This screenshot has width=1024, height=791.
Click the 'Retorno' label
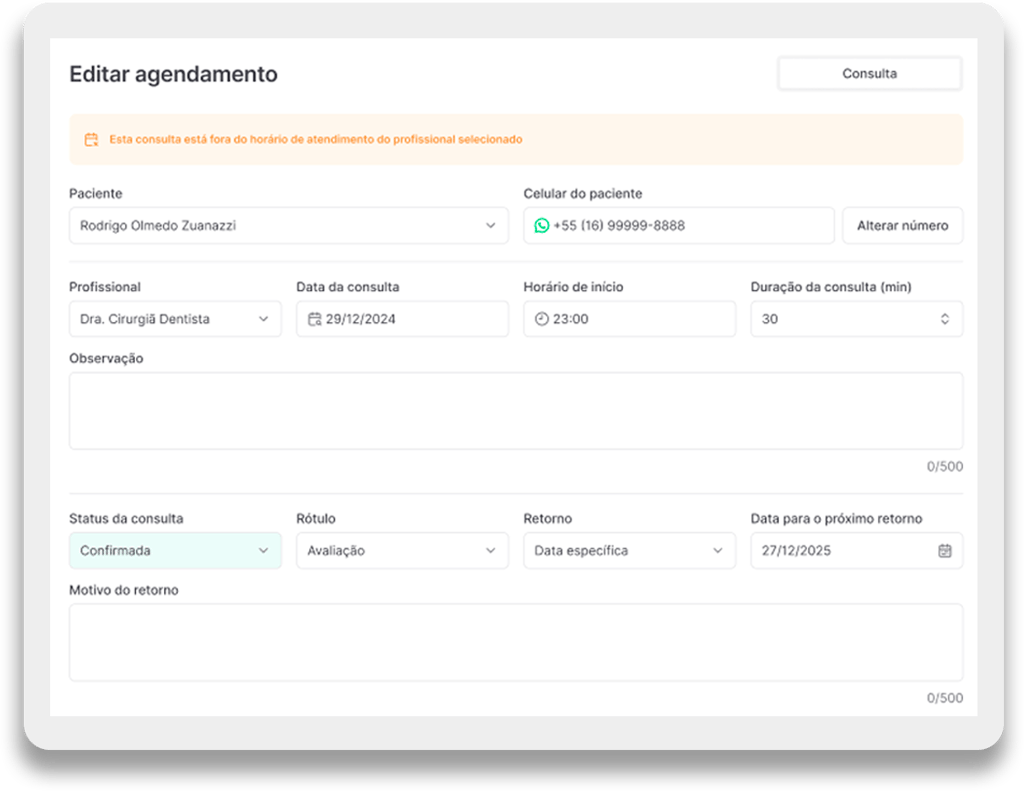(x=547, y=519)
